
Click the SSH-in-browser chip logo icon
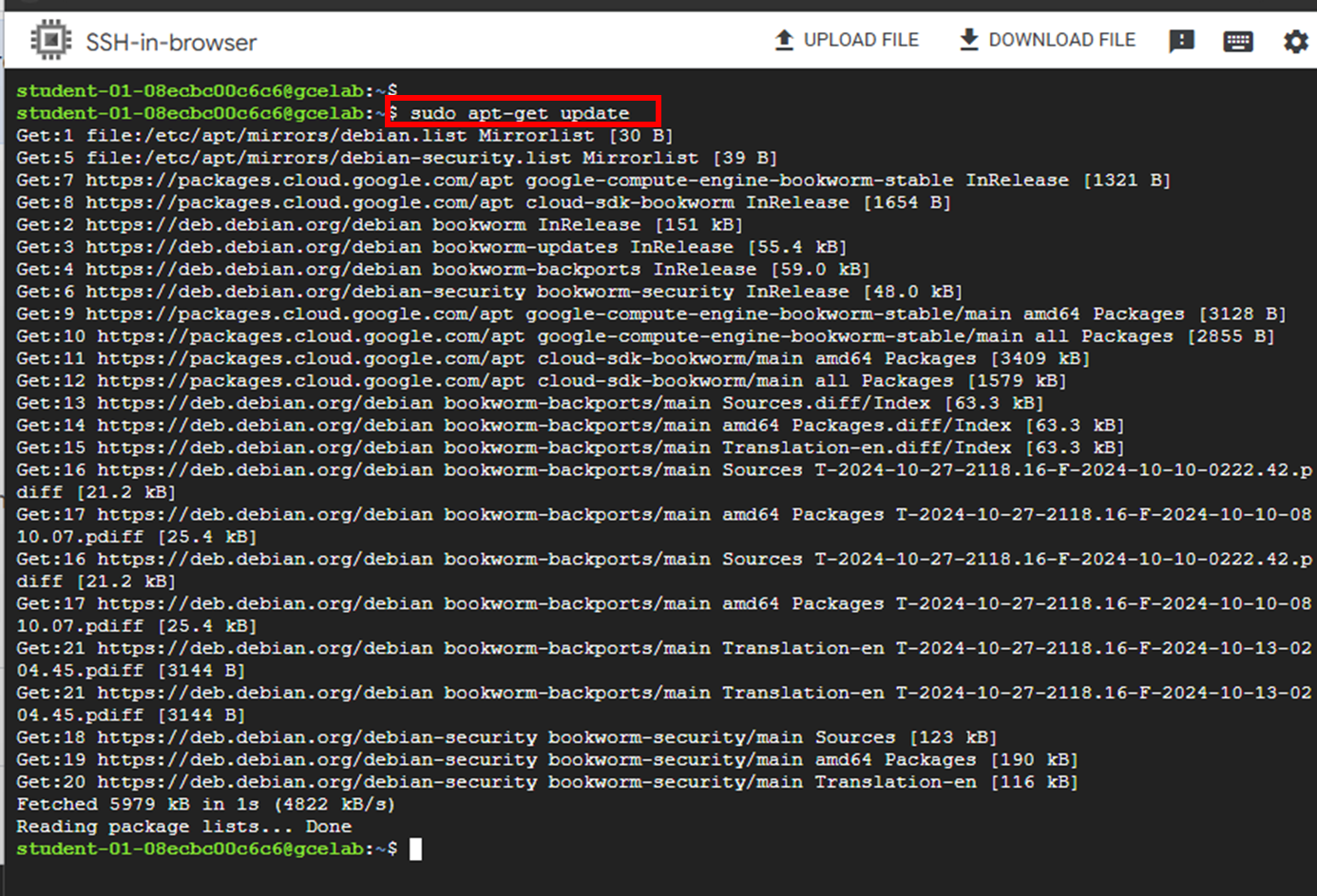[x=50, y=41]
